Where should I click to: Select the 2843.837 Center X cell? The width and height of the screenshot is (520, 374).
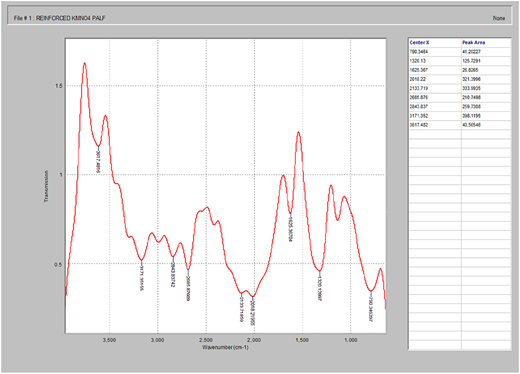tap(435, 107)
